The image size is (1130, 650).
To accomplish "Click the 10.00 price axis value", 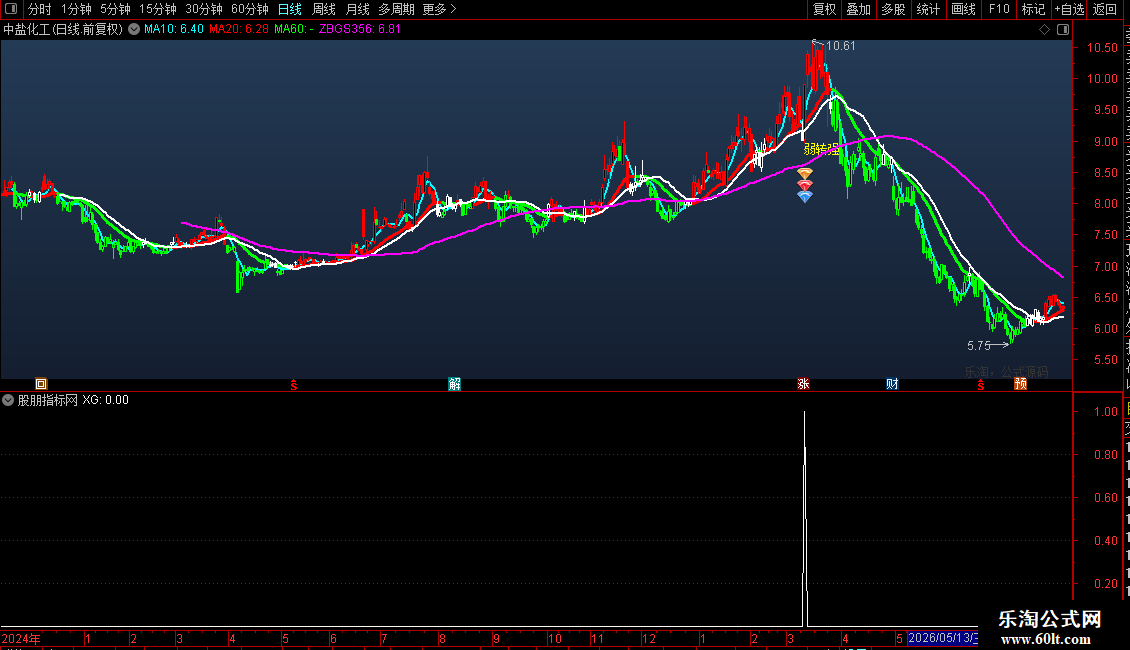I will pos(1102,79).
